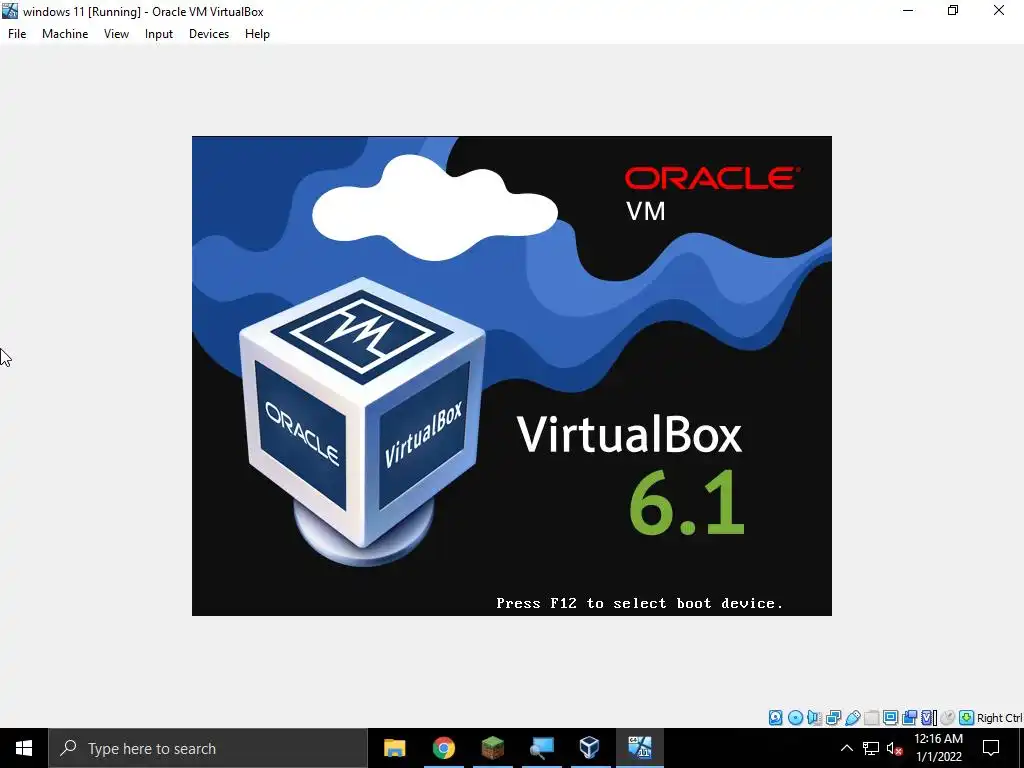Viewport: 1024px width, 768px height.
Task: Click the USB devices indicator icon
Action: pos(852,718)
